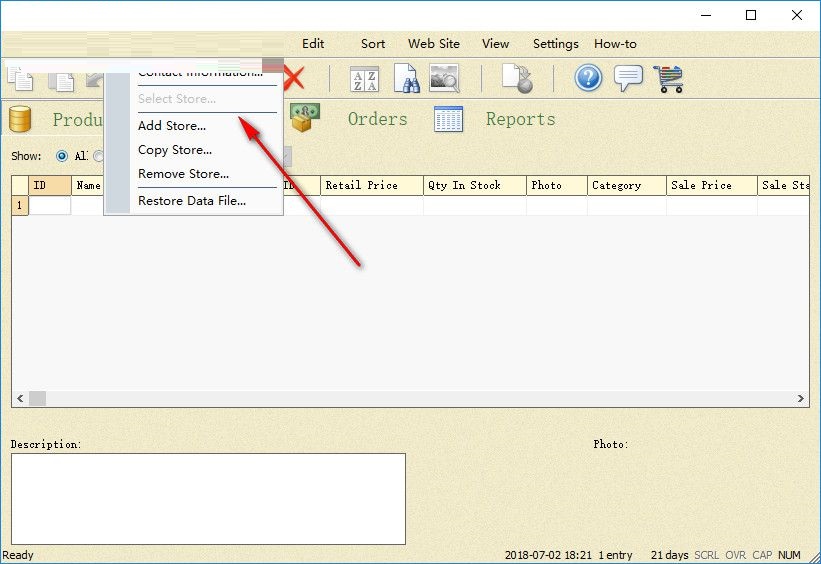This screenshot has height=564, width=821.
Task: Click the second gray documents toolbar icon
Action: point(61,82)
